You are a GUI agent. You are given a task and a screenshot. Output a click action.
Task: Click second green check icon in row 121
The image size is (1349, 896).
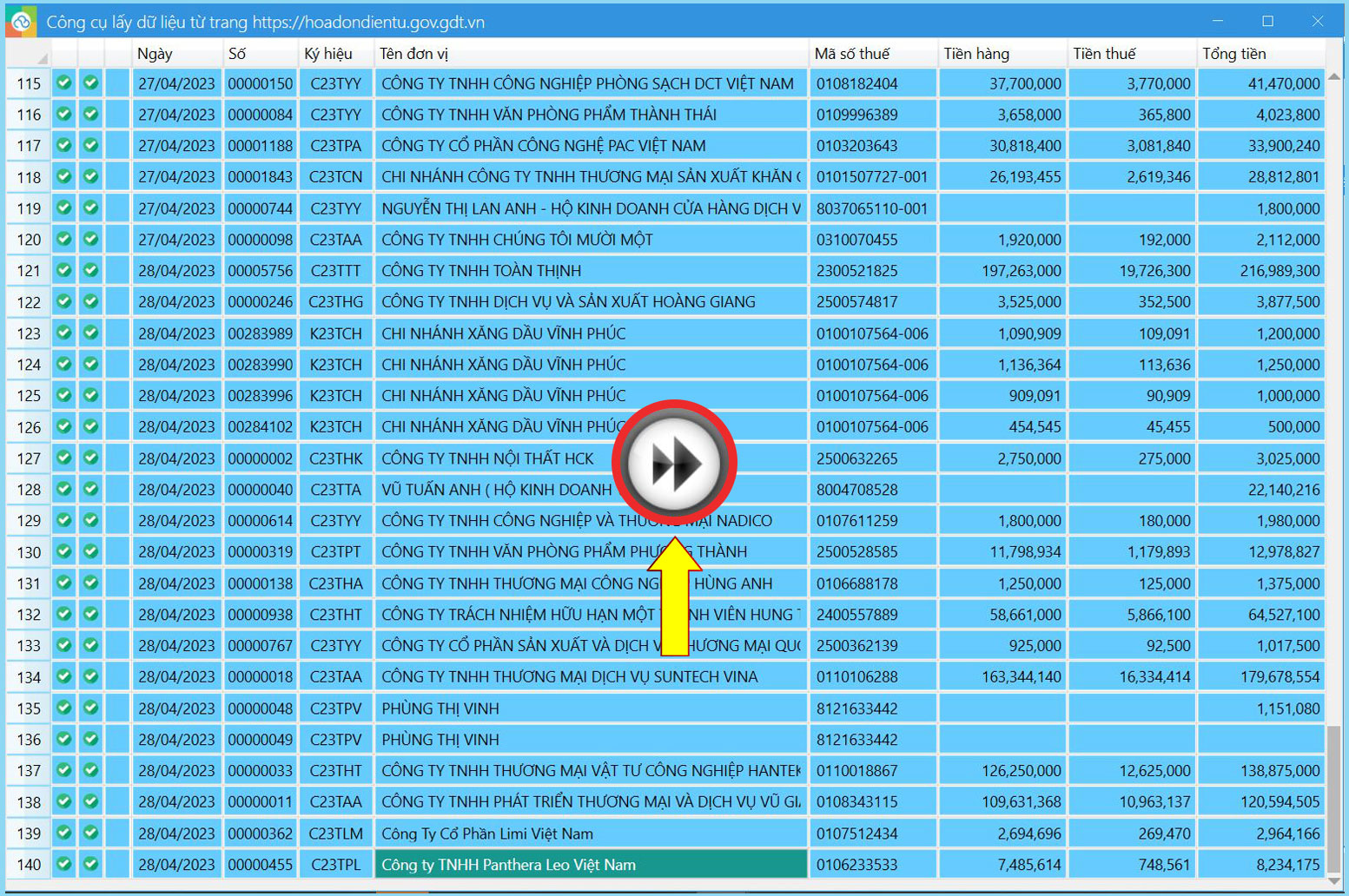[90, 270]
